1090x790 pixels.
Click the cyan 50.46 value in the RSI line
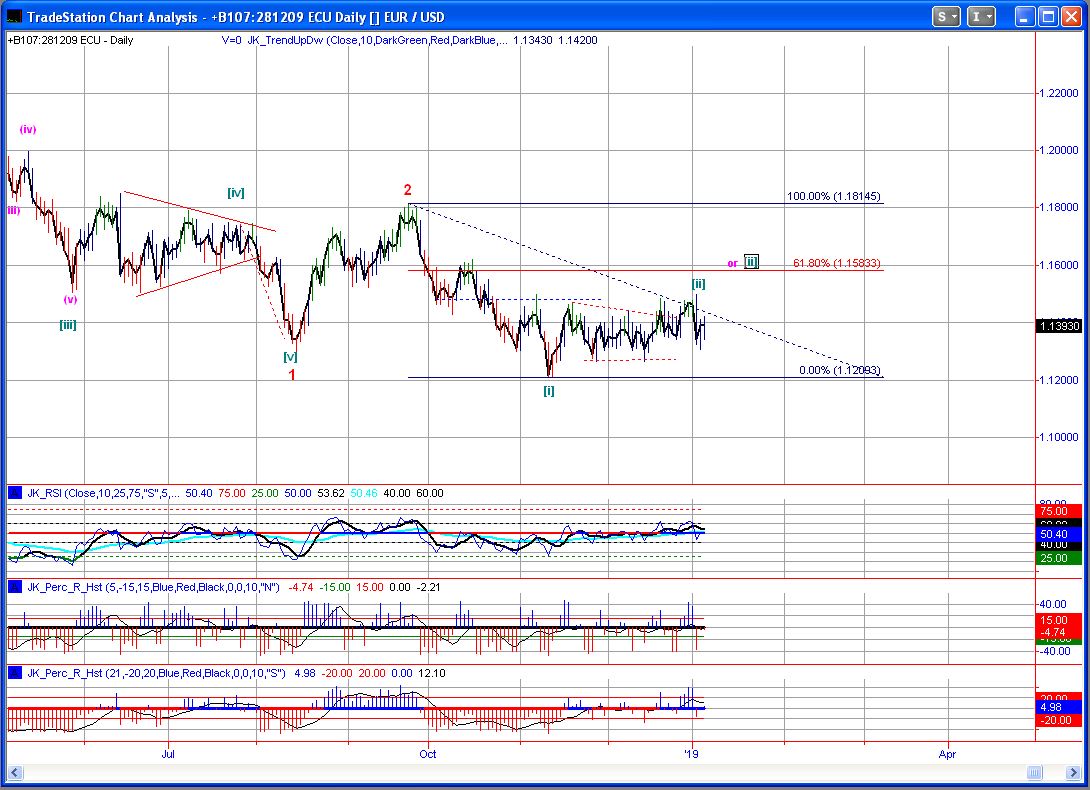(x=364, y=493)
